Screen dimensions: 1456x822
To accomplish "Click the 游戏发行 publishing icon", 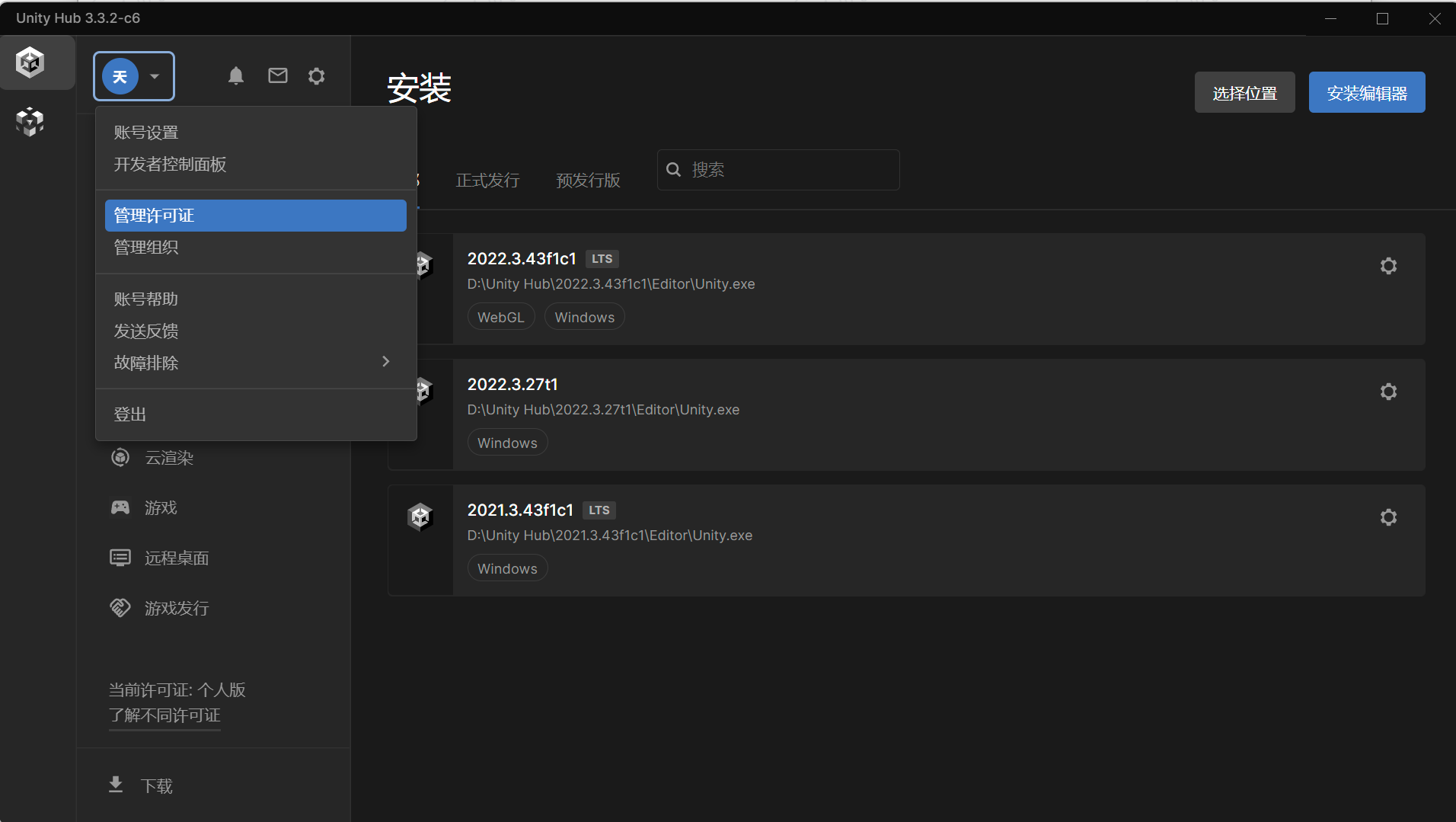I will click(120, 608).
